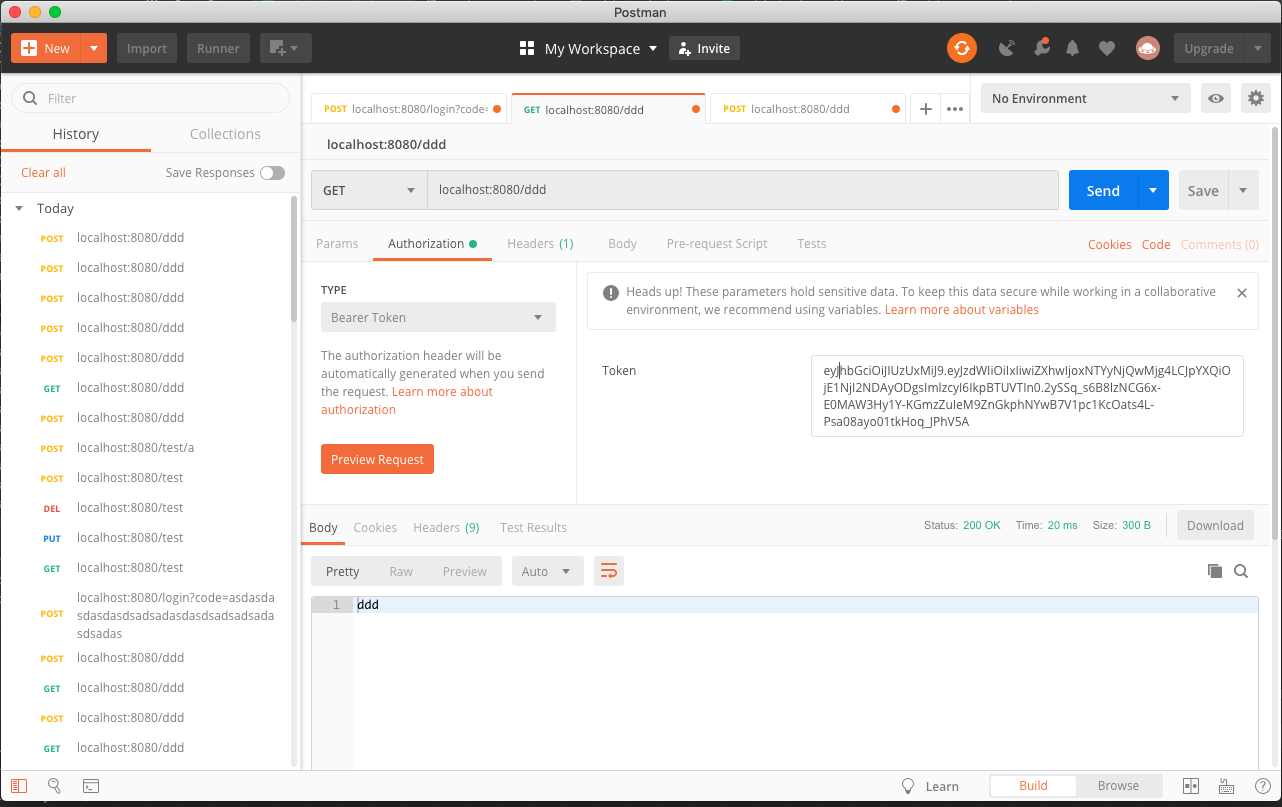1282x807 pixels.
Task: Open the Params tab
Action: [337, 243]
